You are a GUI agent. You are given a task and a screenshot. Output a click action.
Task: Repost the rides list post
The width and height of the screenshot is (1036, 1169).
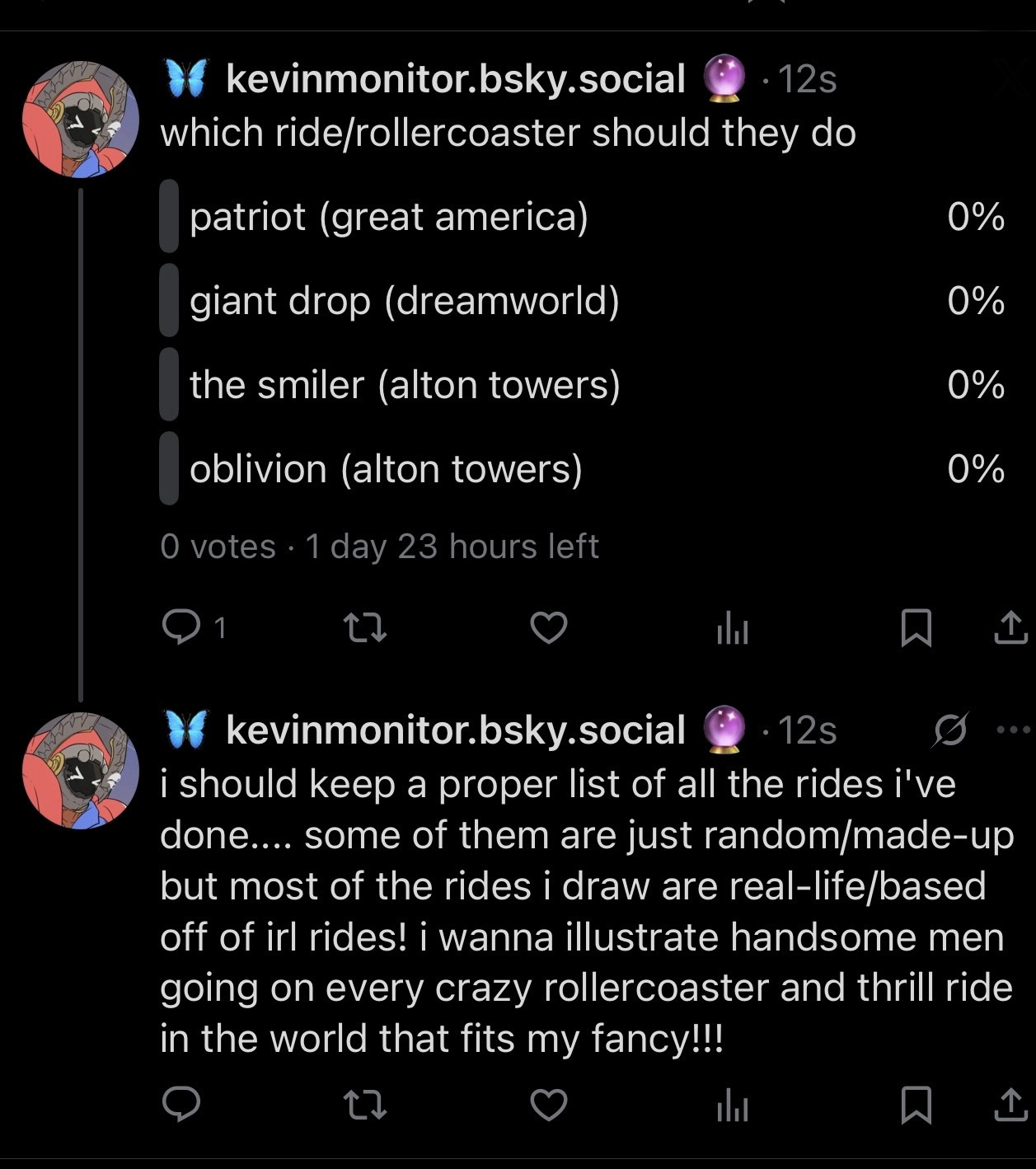pyautogui.click(x=364, y=1105)
